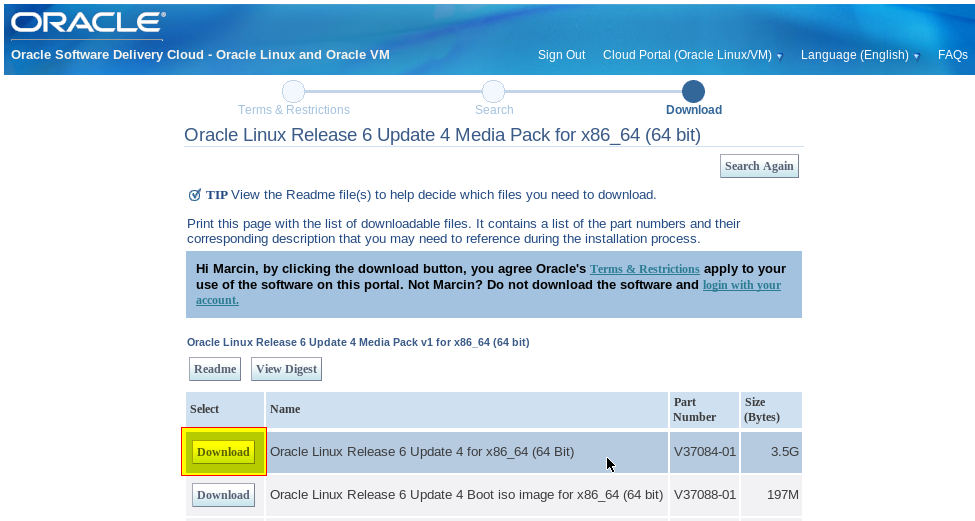Open the Terms & Restrictions link in notice
The width and height of the screenshot is (975, 521).
coord(645,269)
